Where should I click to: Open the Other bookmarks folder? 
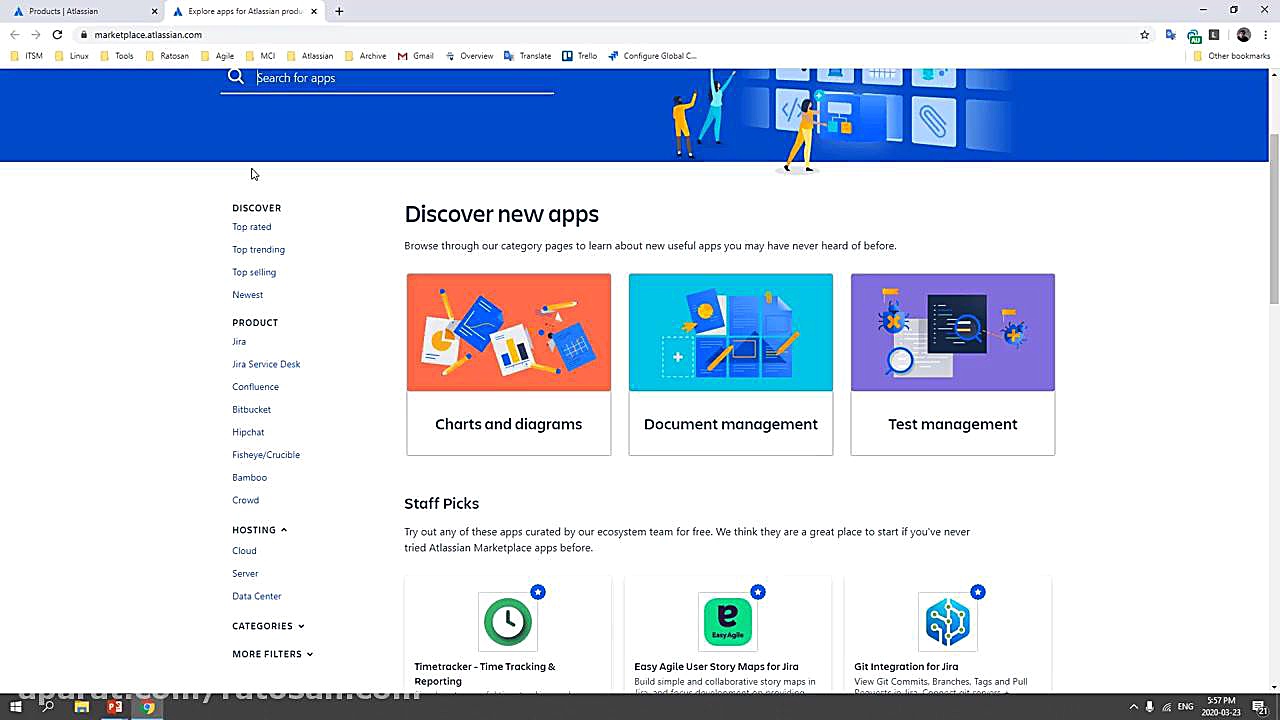point(1231,56)
